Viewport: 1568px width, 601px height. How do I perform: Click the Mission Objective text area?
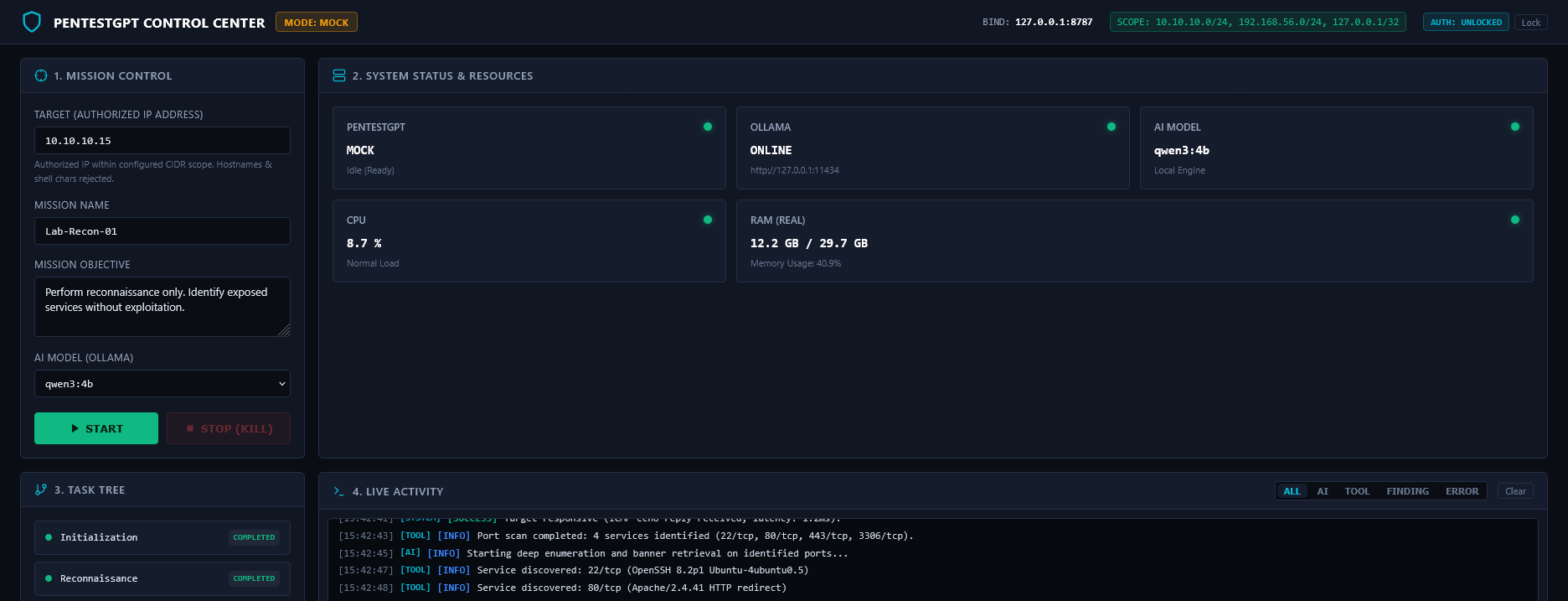(x=162, y=307)
